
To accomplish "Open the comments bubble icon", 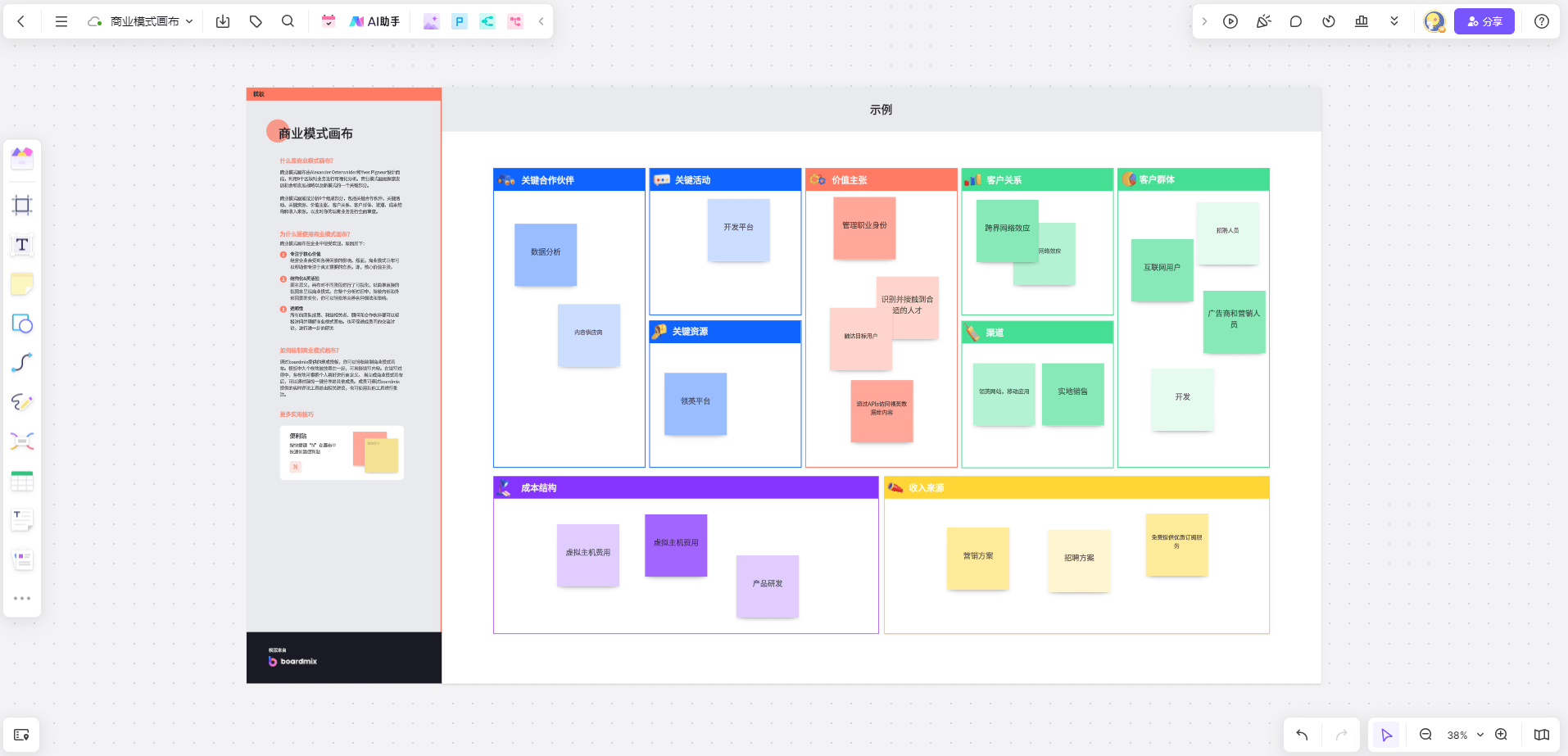I will pyautogui.click(x=1296, y=21).
